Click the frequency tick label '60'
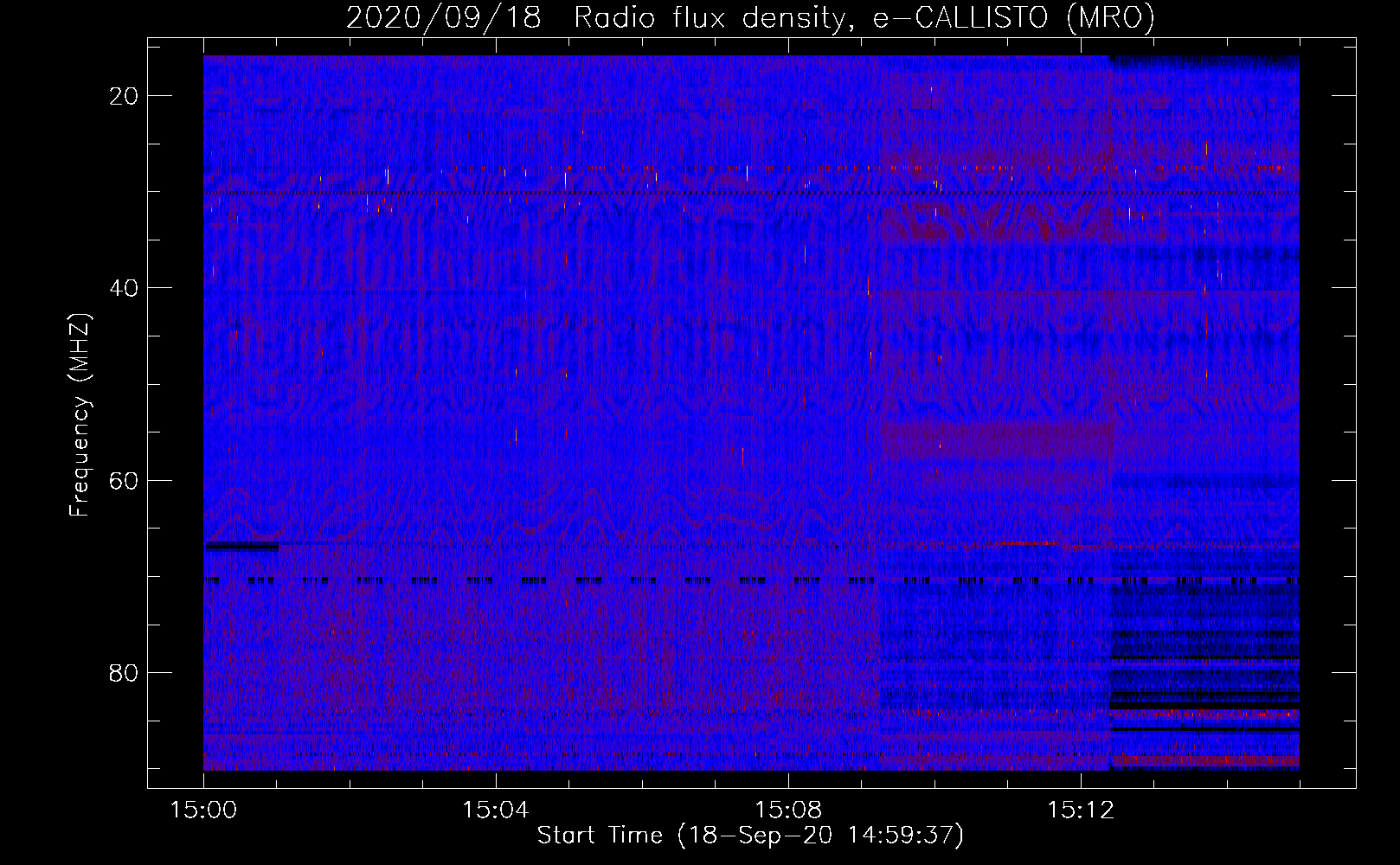1400x865 pixels. pyautogui.click(x=124, y=480)
